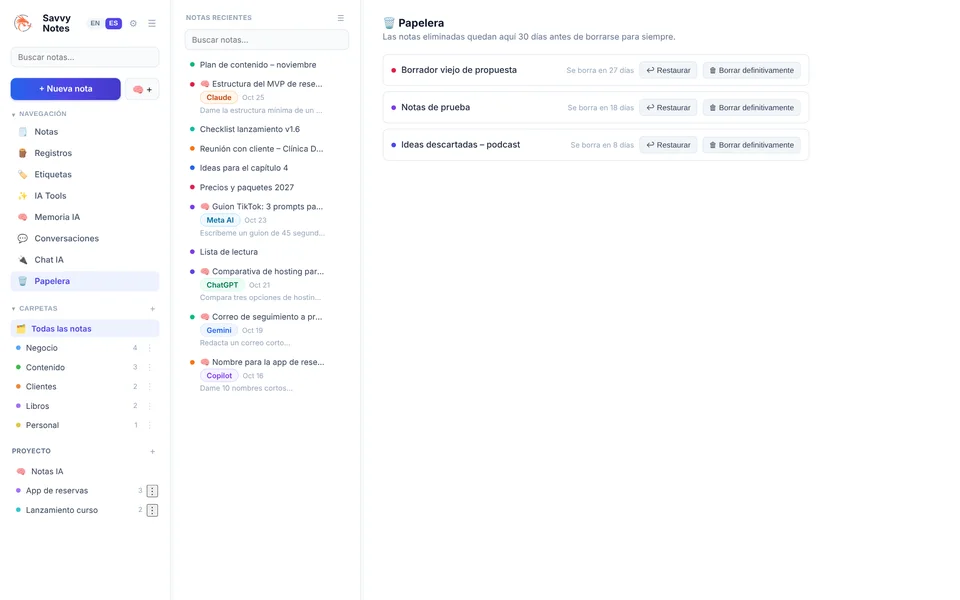The height and width of the screenshot is (600, 960).
Task: Open Registros in navigation
Action: [85, 153]
